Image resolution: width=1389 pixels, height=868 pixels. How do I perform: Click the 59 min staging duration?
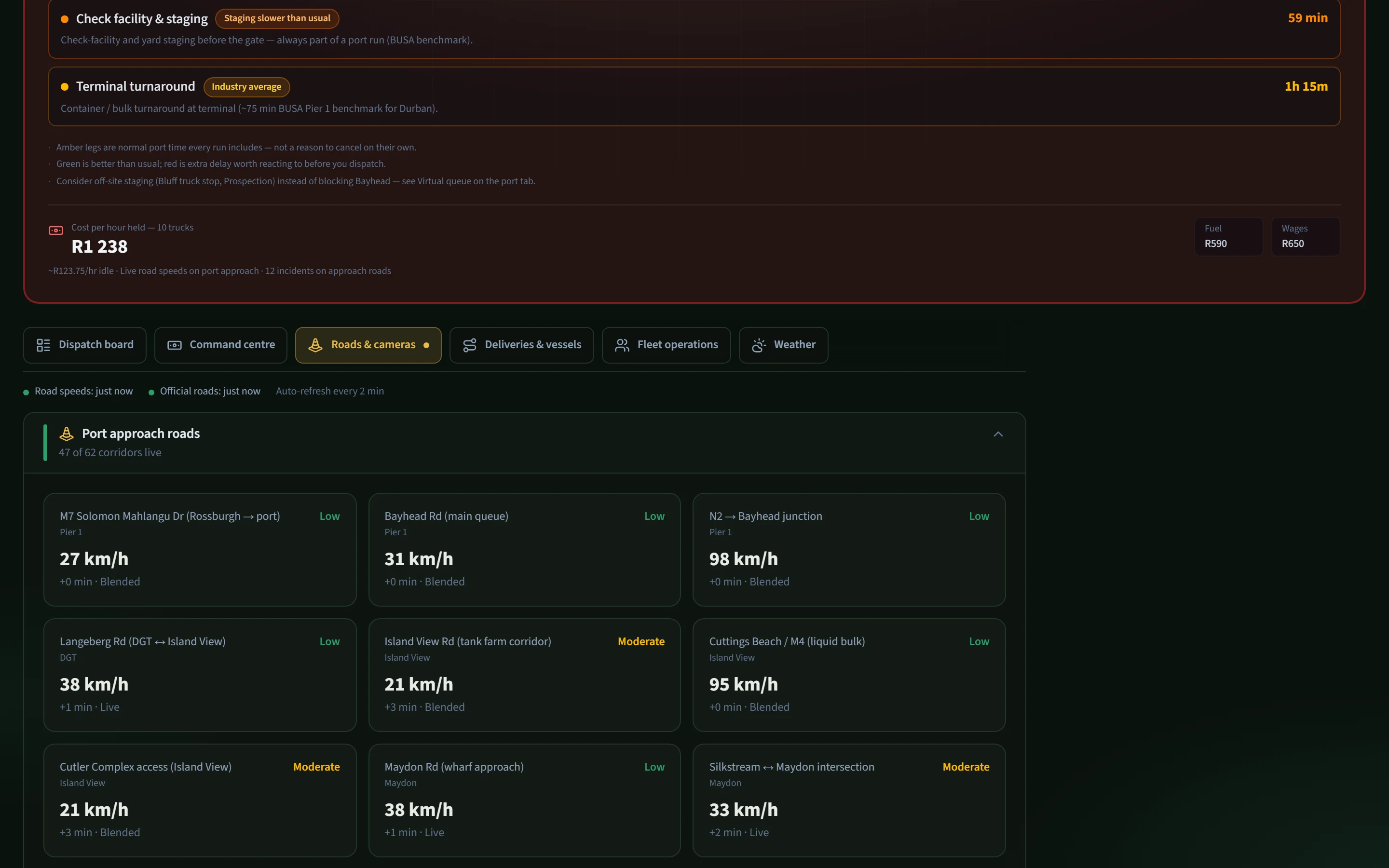click(1307, 18)
